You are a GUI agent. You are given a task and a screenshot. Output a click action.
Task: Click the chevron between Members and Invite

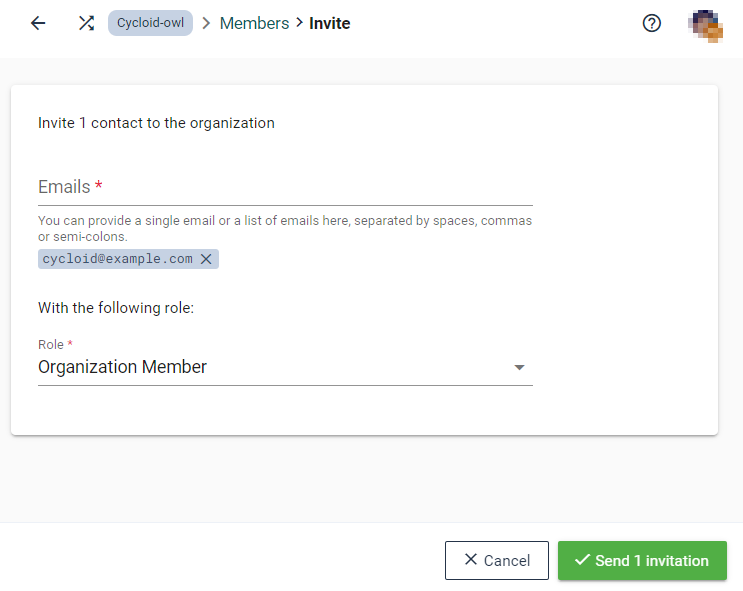pyautogui.click(x=299, y=23)
